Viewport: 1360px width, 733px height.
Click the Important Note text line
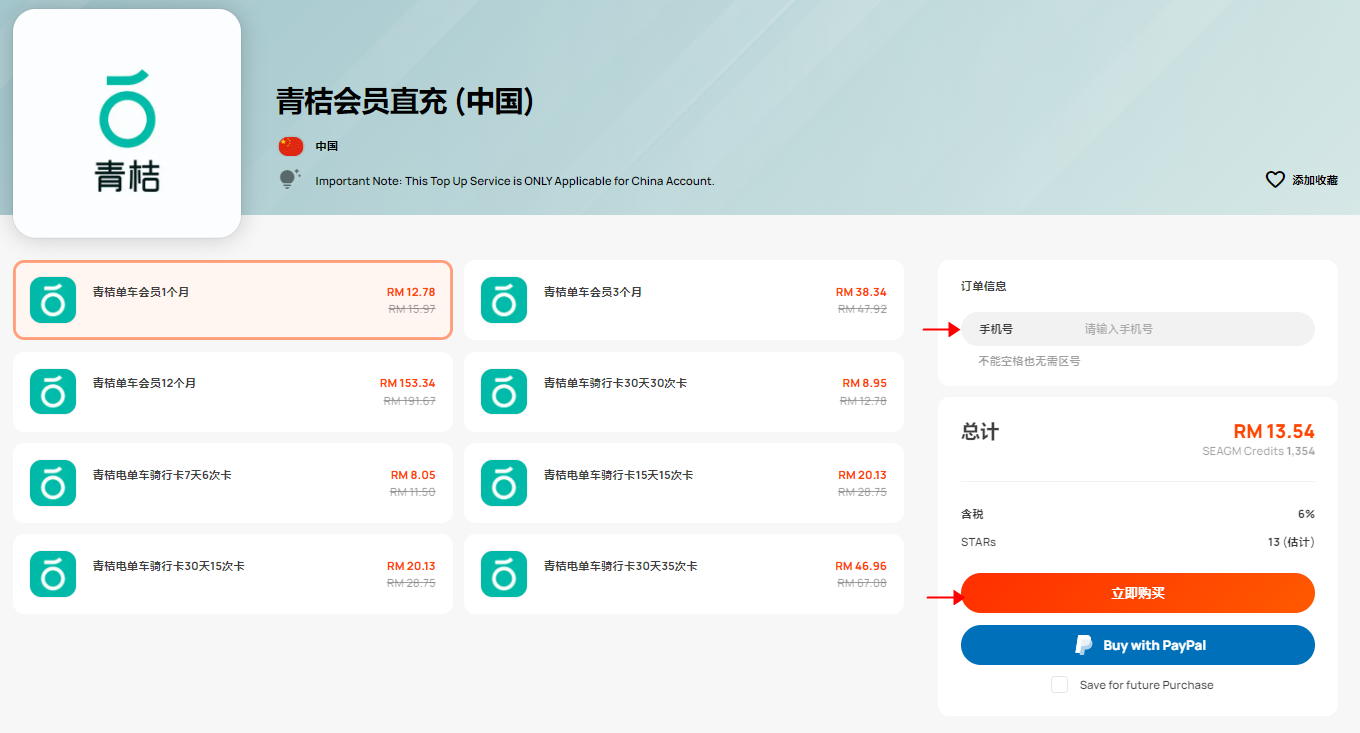(515, 181)
